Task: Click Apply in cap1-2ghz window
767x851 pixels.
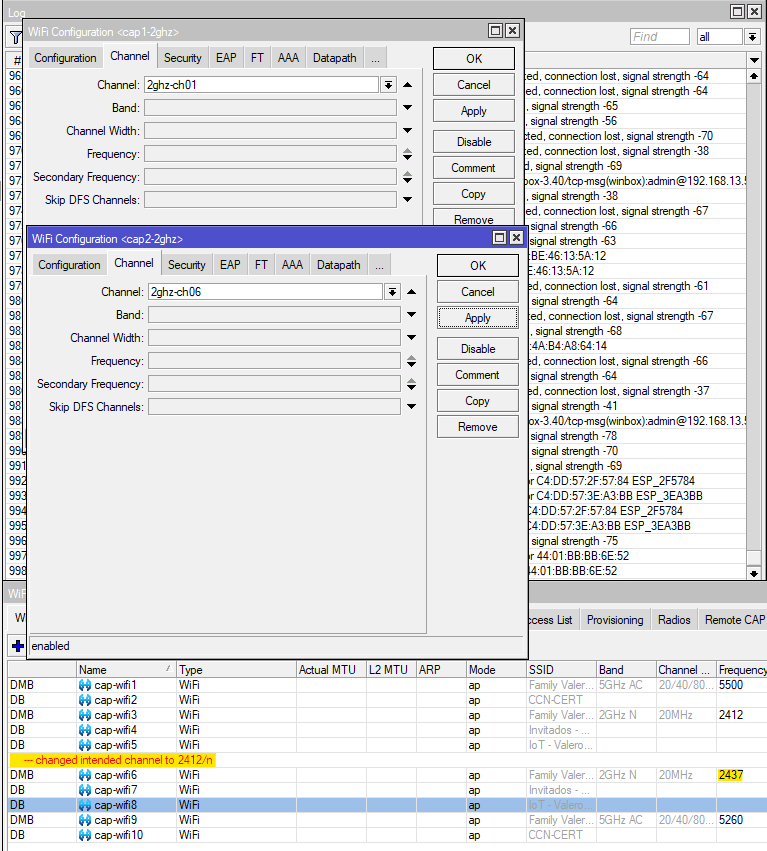Action: tap(474, 111)
